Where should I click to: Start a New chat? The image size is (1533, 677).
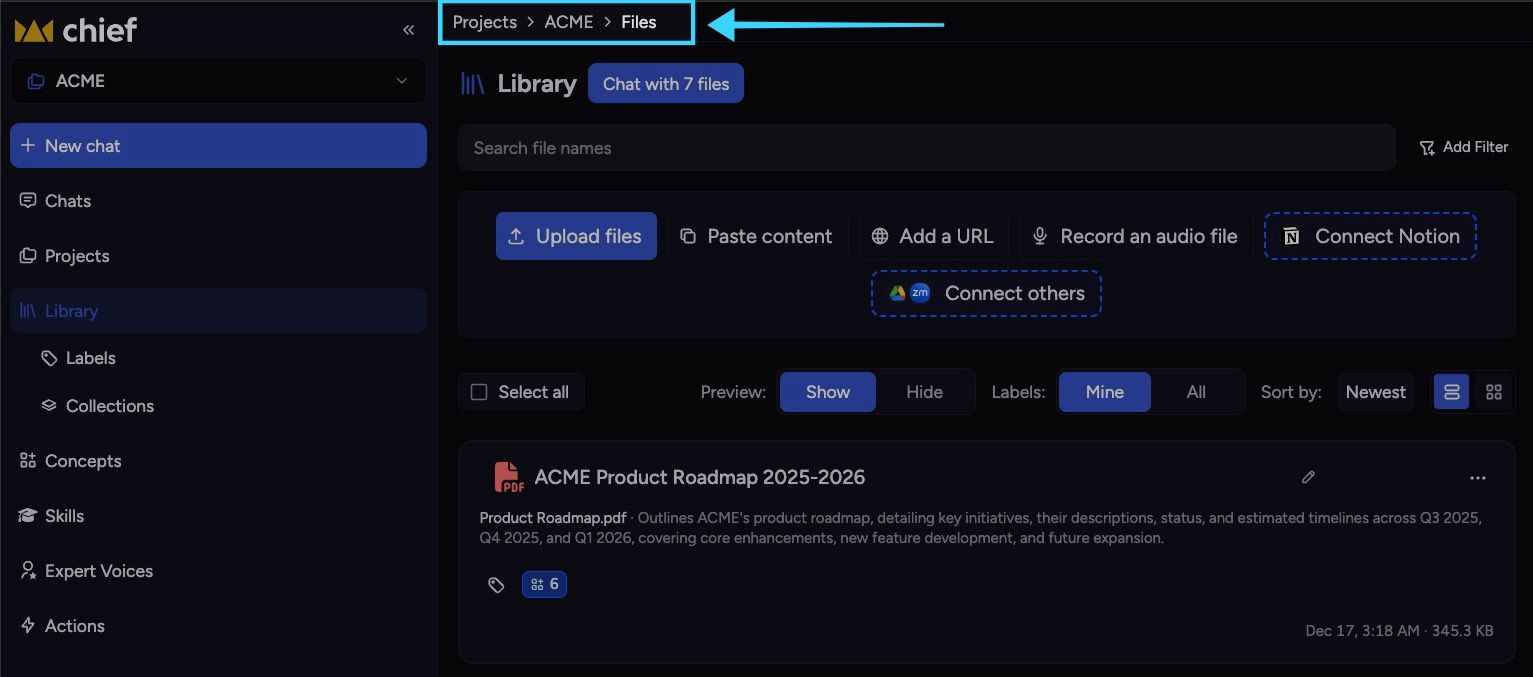click(x=218, y=146)
